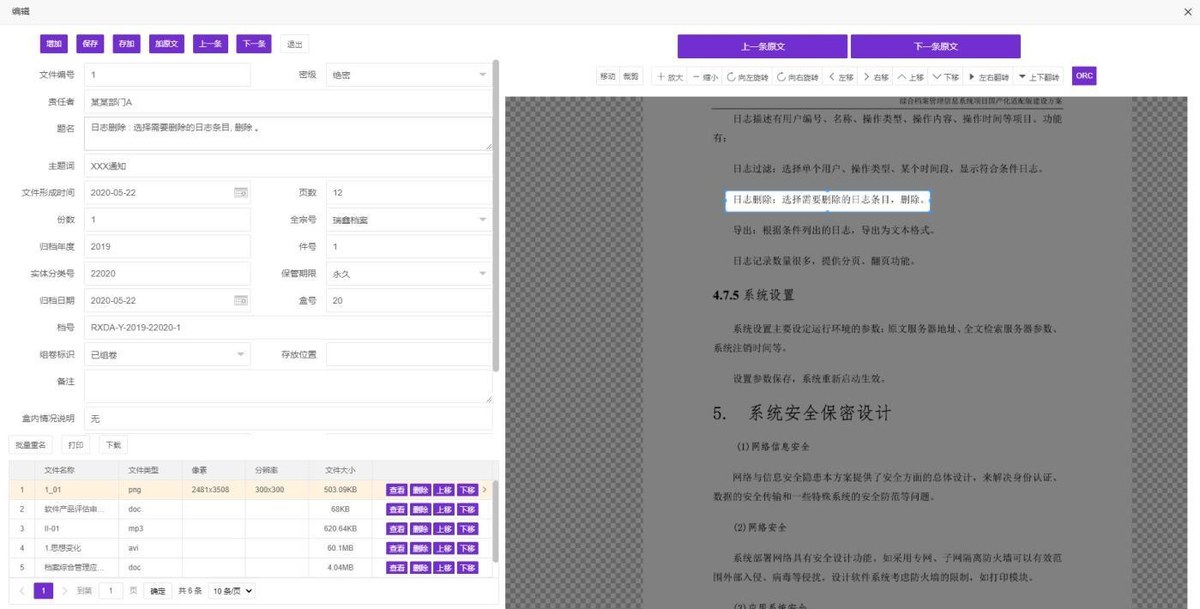The width and height of the screenshot is (1200, 609).
Task: Click the 增加 button
Action: [x=54, y=44]
